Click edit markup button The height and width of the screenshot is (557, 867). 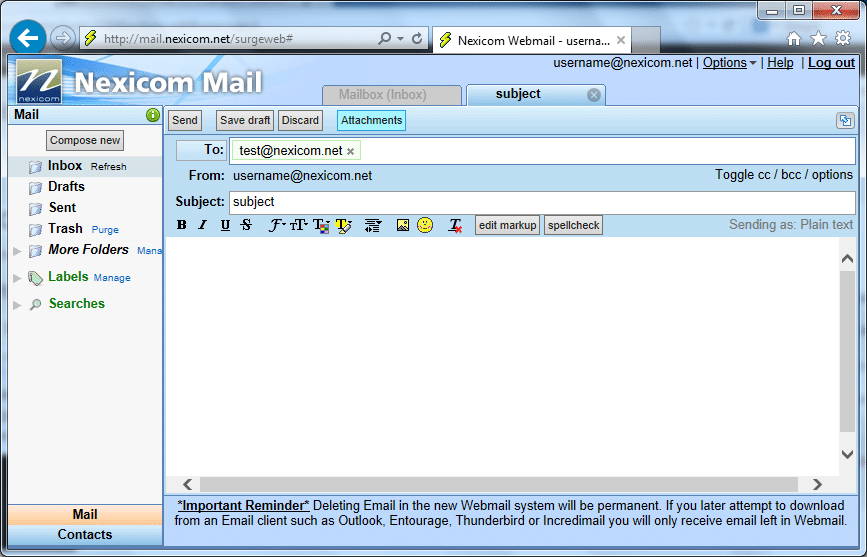tap(507, 226)
